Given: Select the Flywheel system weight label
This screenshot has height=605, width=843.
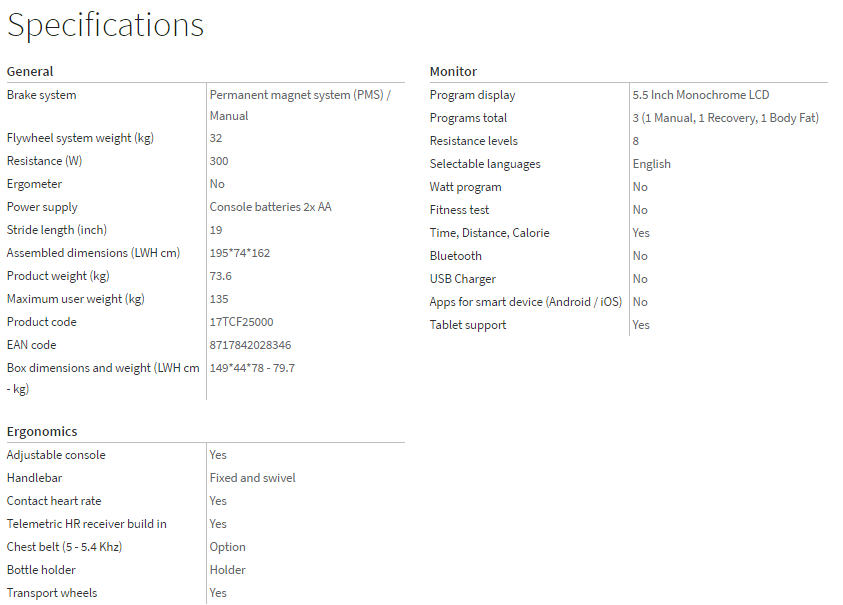Looking at the screenshot, I should pyautogui.click(x=80, y=138).
